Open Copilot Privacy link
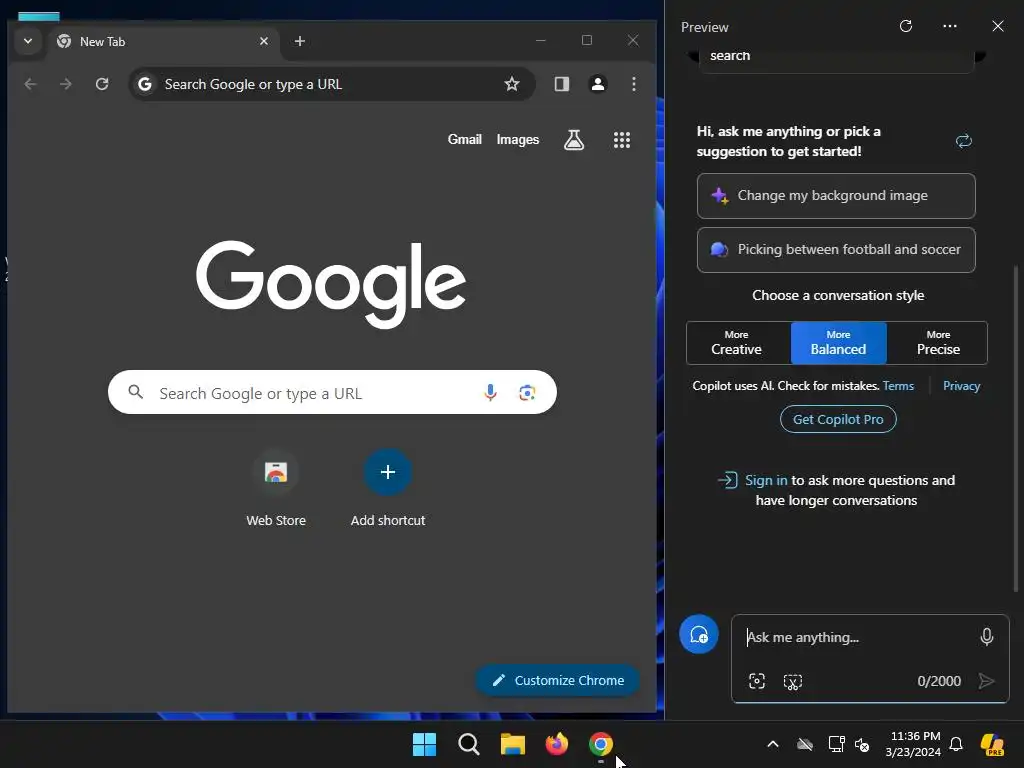Viewport: 1024px width, 768px height. 962,386
